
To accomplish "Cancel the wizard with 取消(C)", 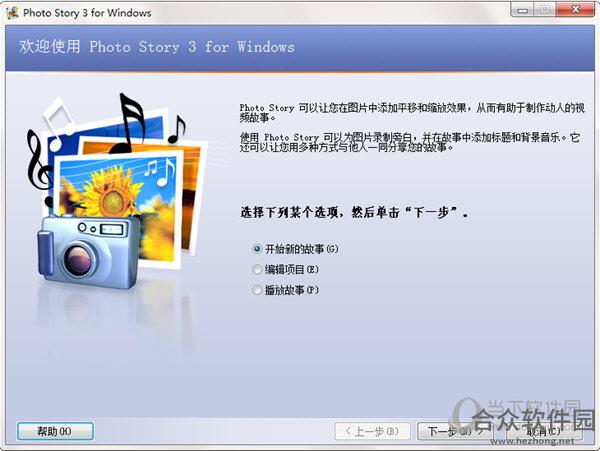I will pyautogui.click(x=545, y=431).
